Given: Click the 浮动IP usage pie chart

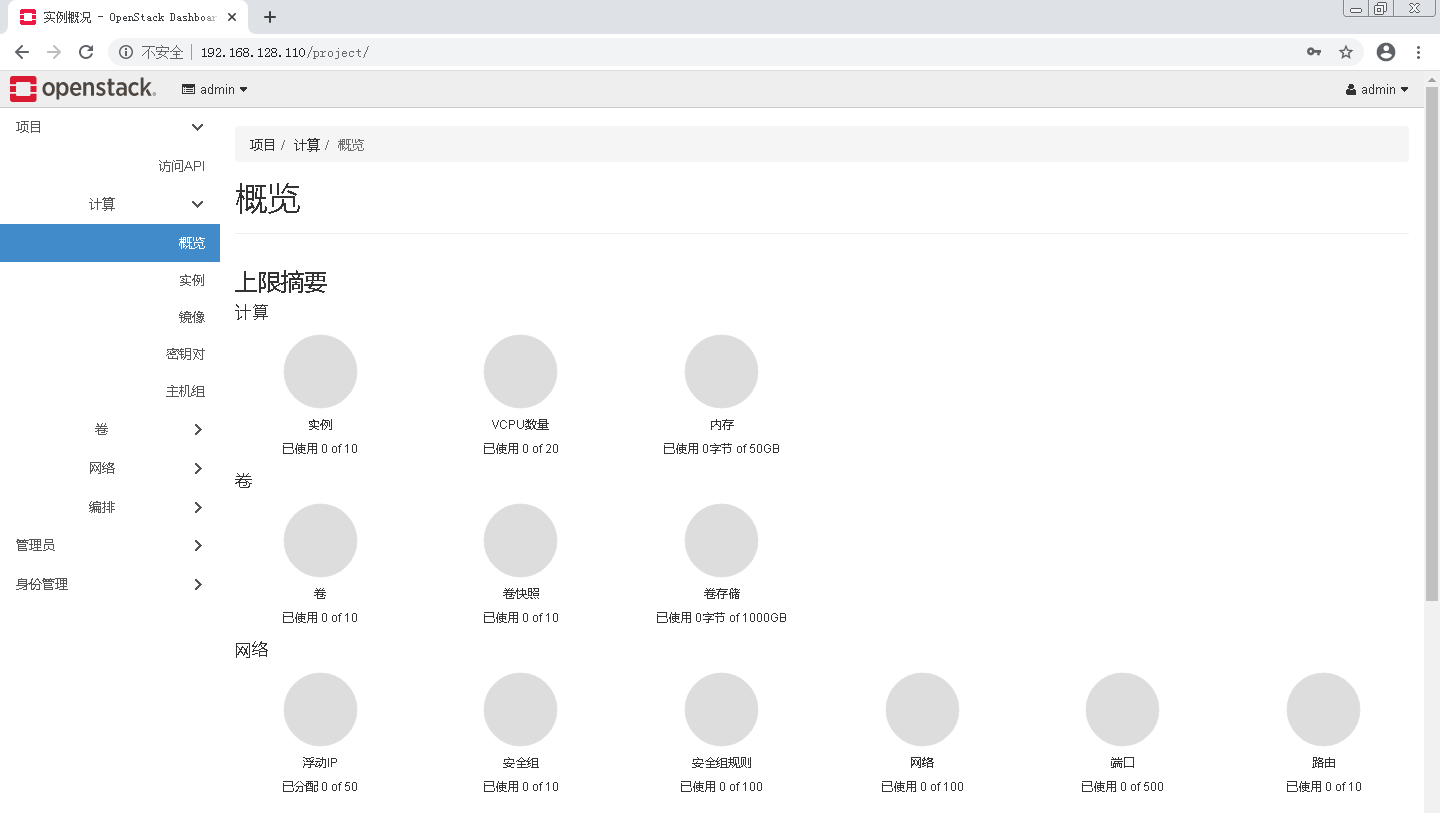Looking at the screenshot, I should [320, 709].
